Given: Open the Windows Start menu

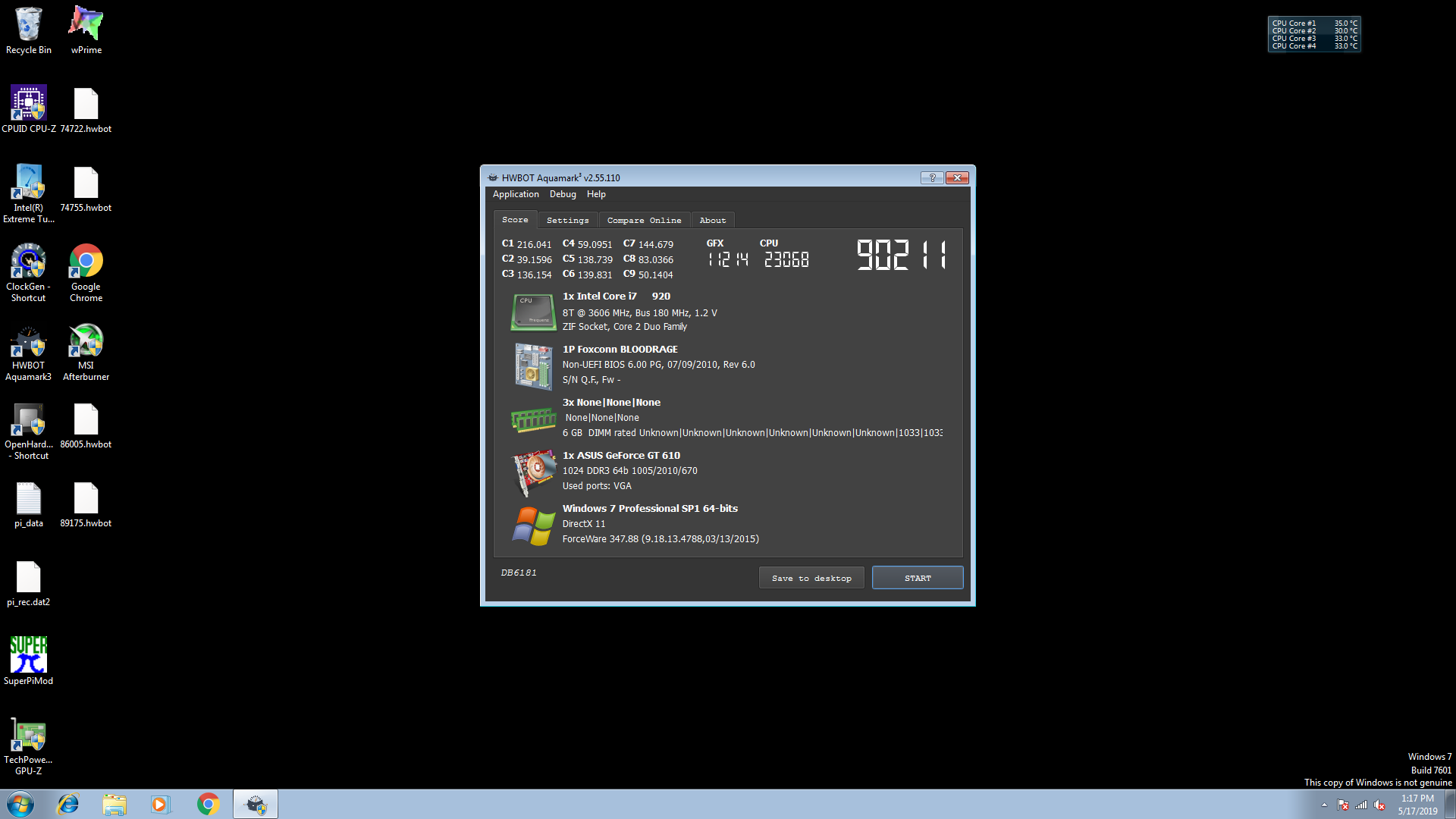Looking at the screenshot, I should tap(20, 804).
